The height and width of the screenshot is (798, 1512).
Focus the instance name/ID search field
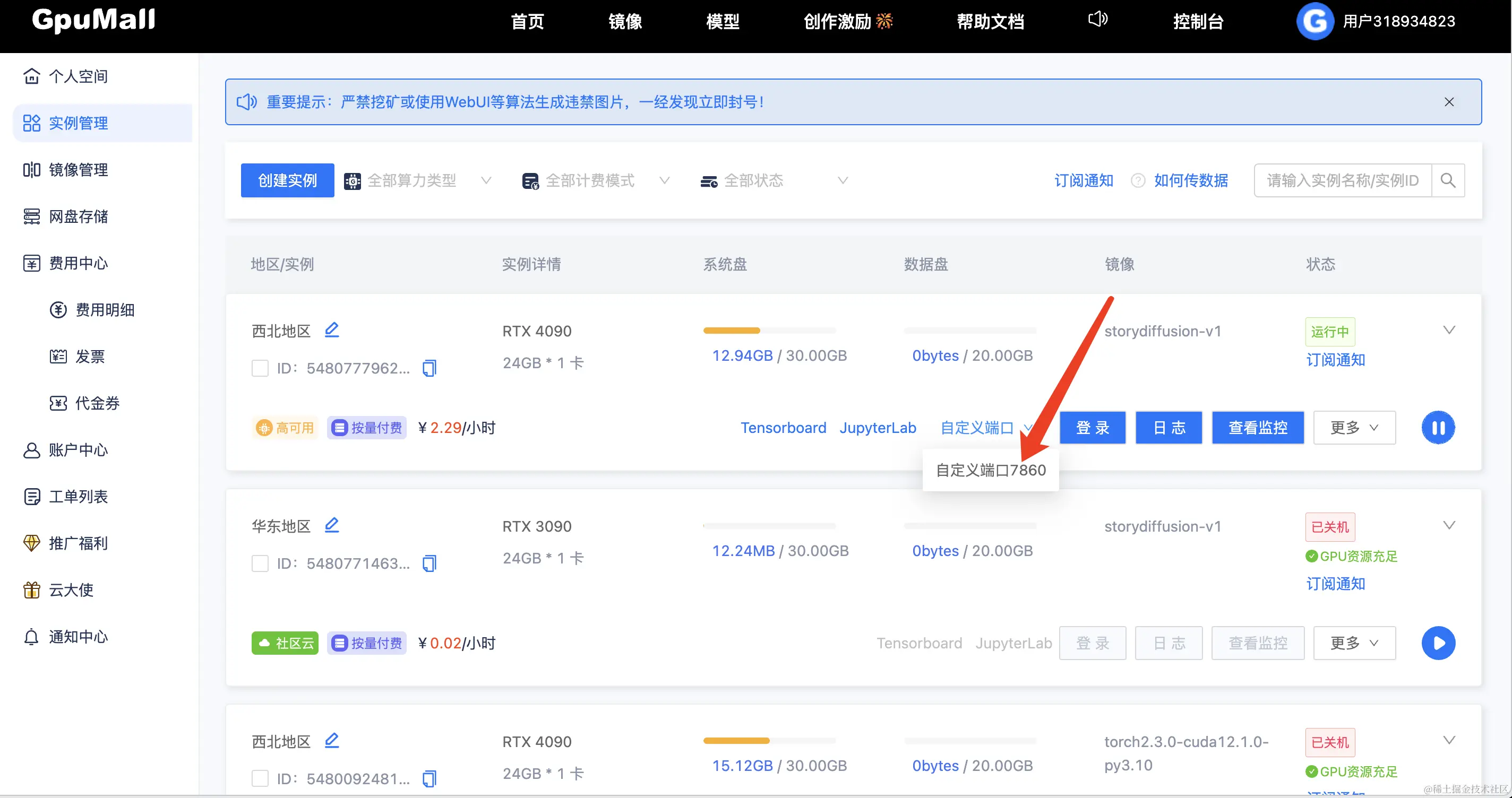(x=1343, y=180)
